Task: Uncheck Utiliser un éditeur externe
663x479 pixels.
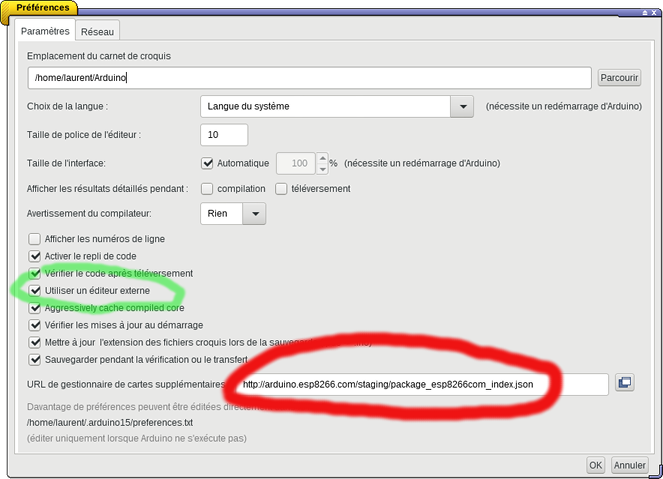Action: pos(35,290)
